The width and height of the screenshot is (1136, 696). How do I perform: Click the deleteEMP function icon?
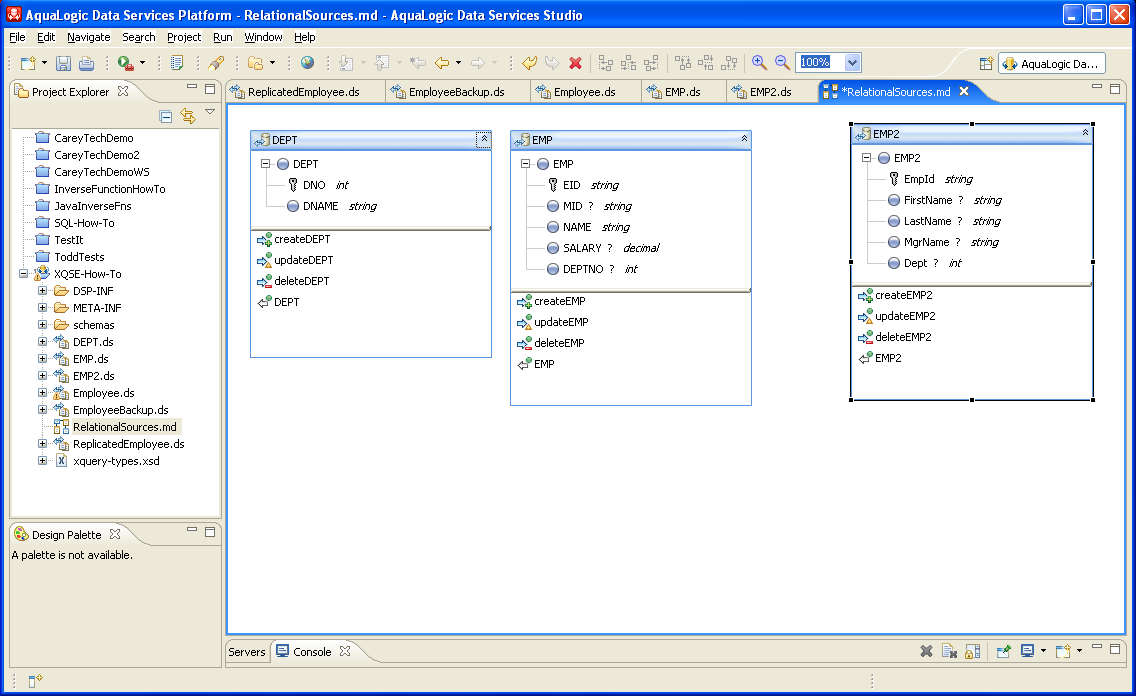pos(524,343)
